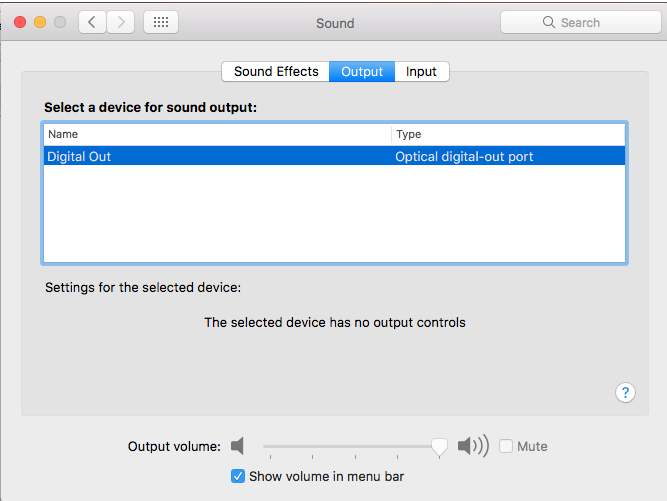Click the empty area of device list
This screenshot has height=501, width=667.
pyautogui.click(x=334, y=213)
